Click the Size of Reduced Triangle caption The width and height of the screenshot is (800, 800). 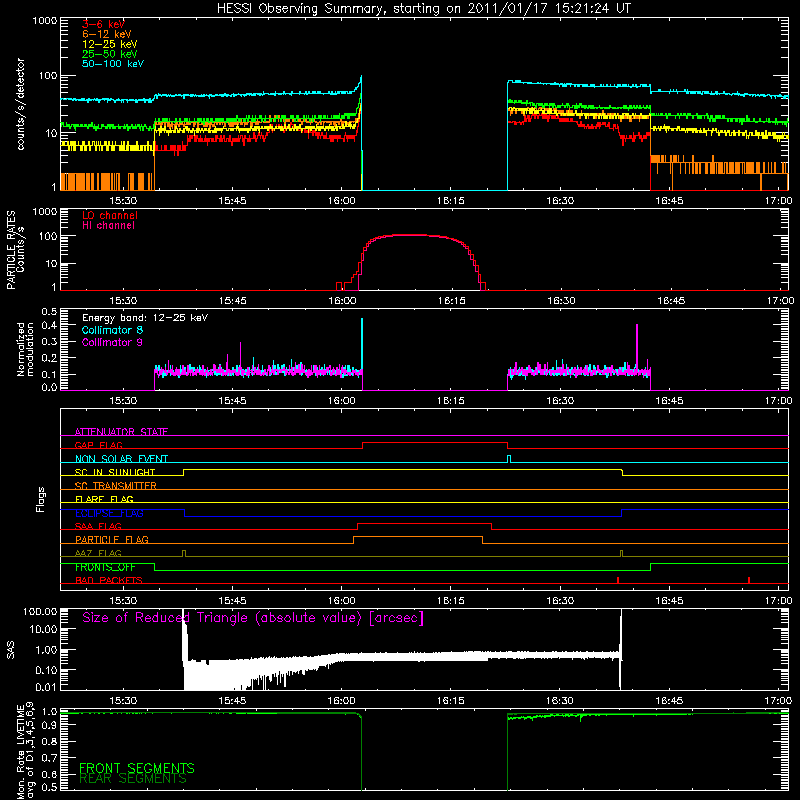coord(253,618)
